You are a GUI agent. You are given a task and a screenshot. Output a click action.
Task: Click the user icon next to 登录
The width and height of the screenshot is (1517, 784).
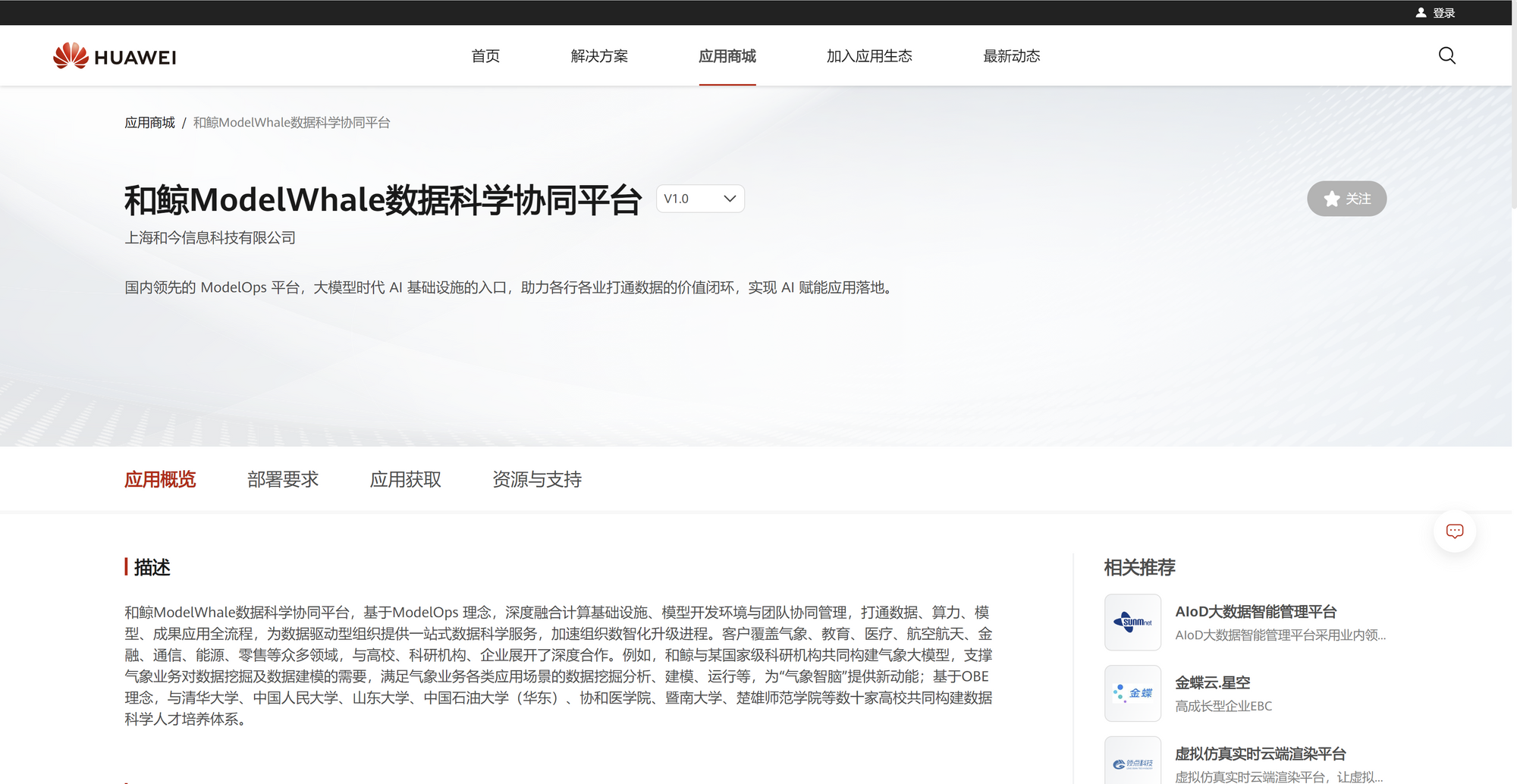click(x=1420, y=12)
